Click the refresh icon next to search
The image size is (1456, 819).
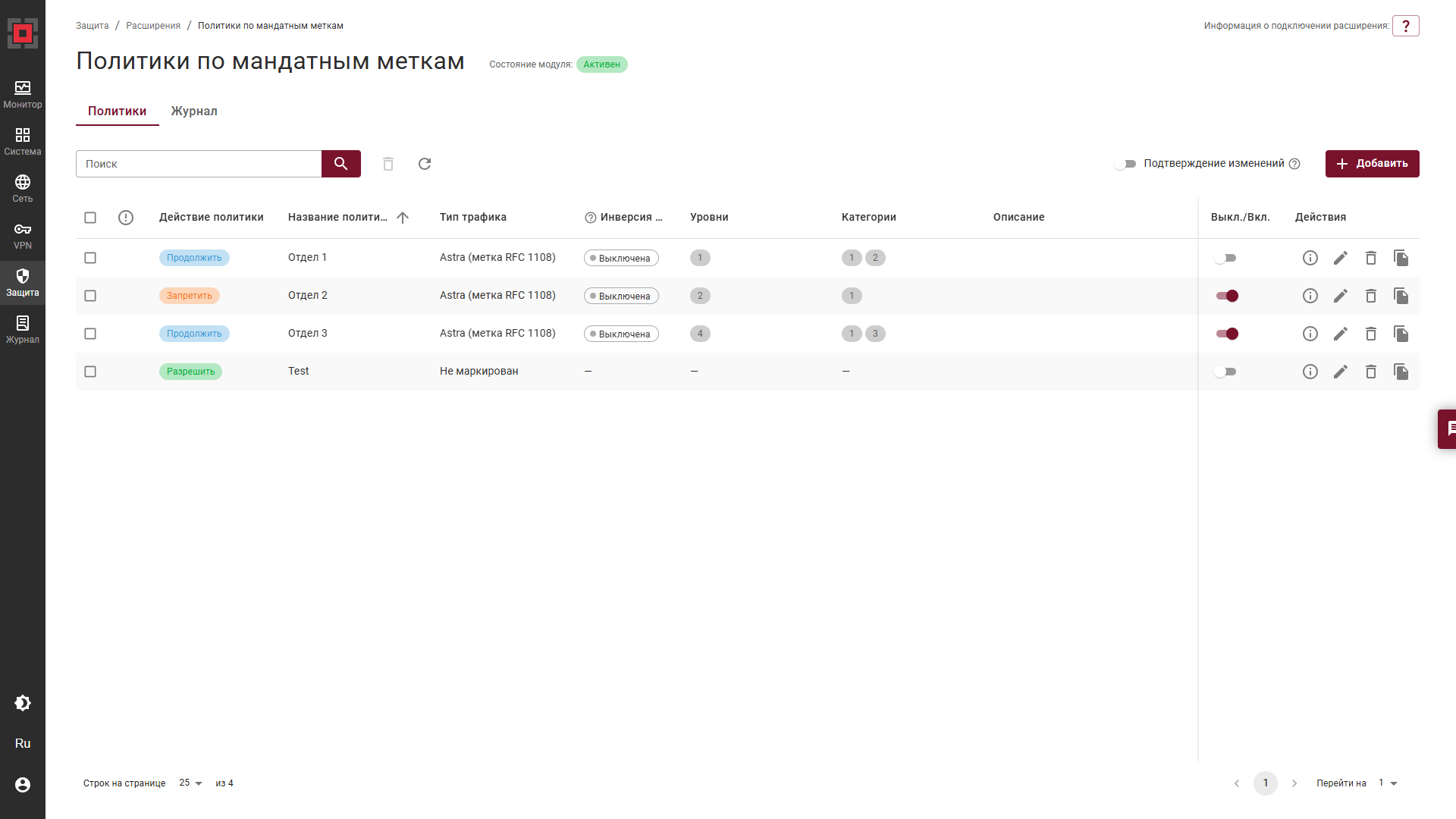[425, 164]
